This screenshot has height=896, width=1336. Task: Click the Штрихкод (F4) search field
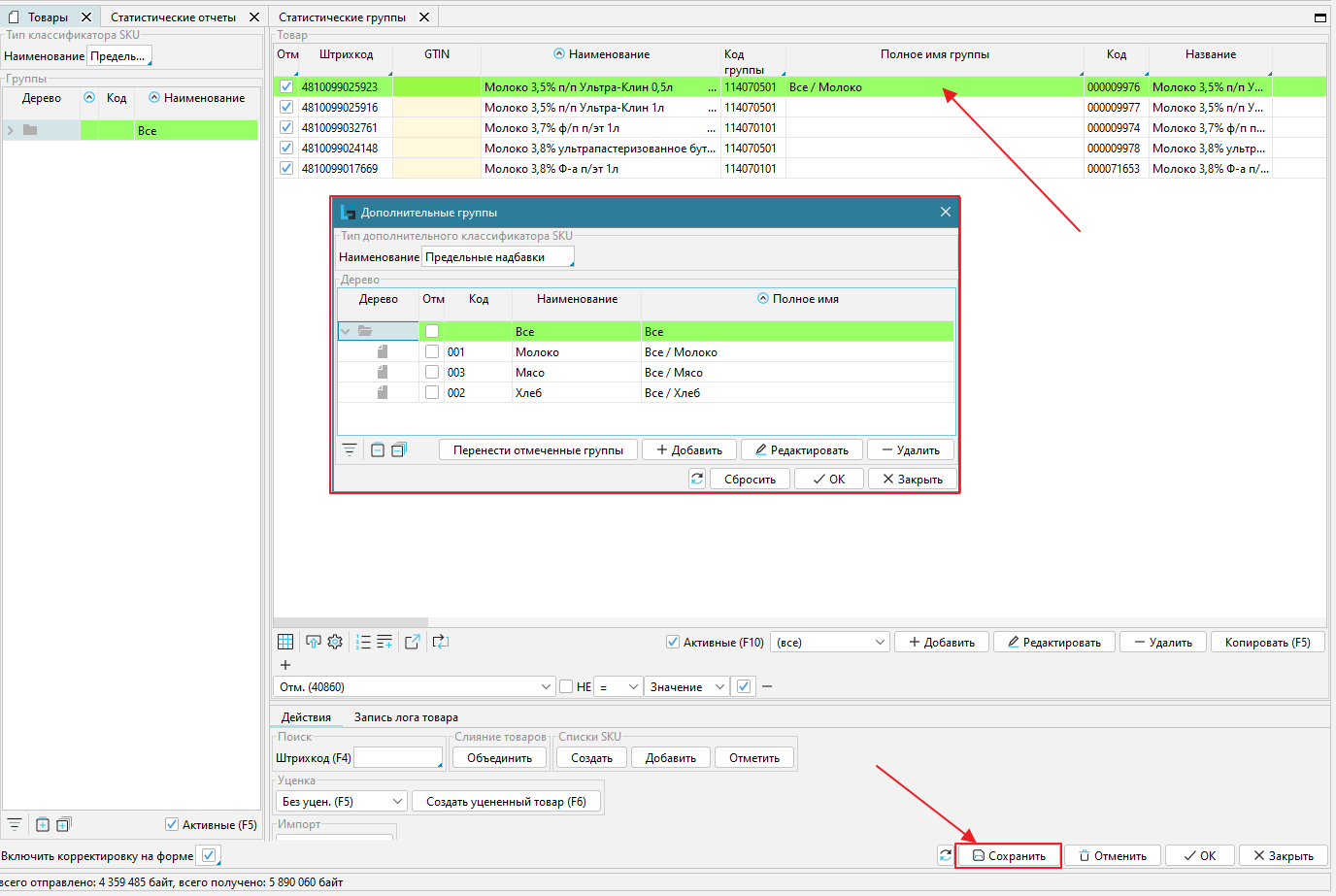click(x=398, y=757)
